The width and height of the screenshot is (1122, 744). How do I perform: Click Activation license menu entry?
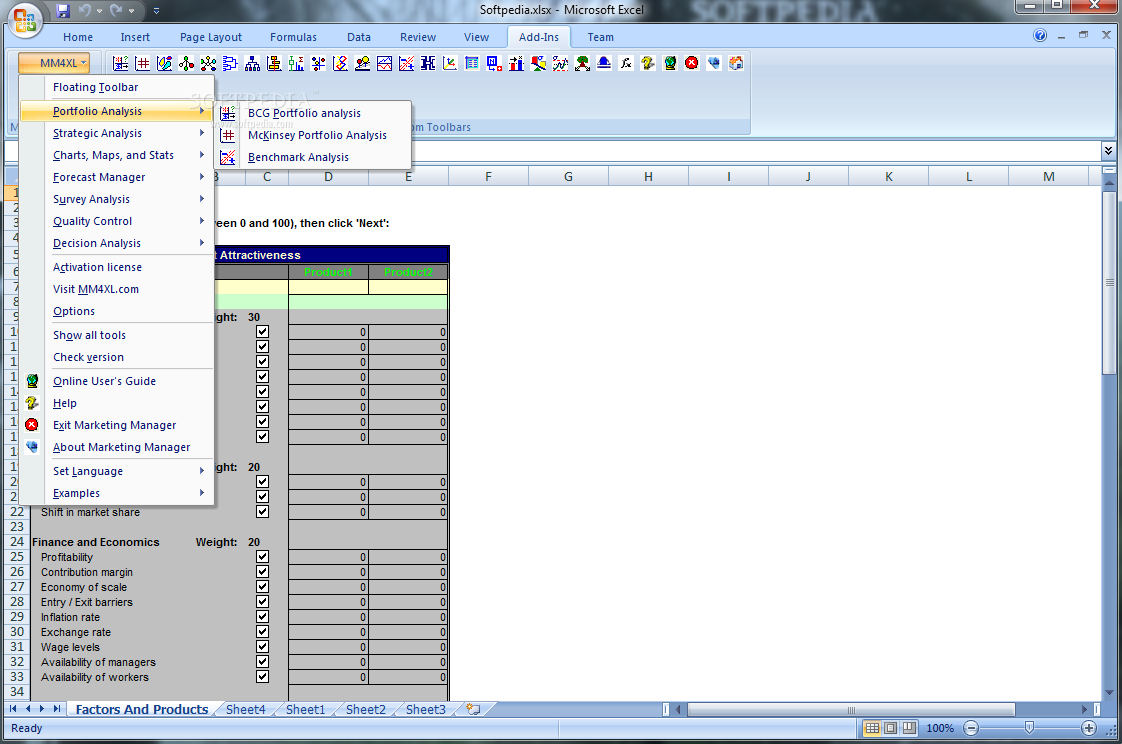117,267
